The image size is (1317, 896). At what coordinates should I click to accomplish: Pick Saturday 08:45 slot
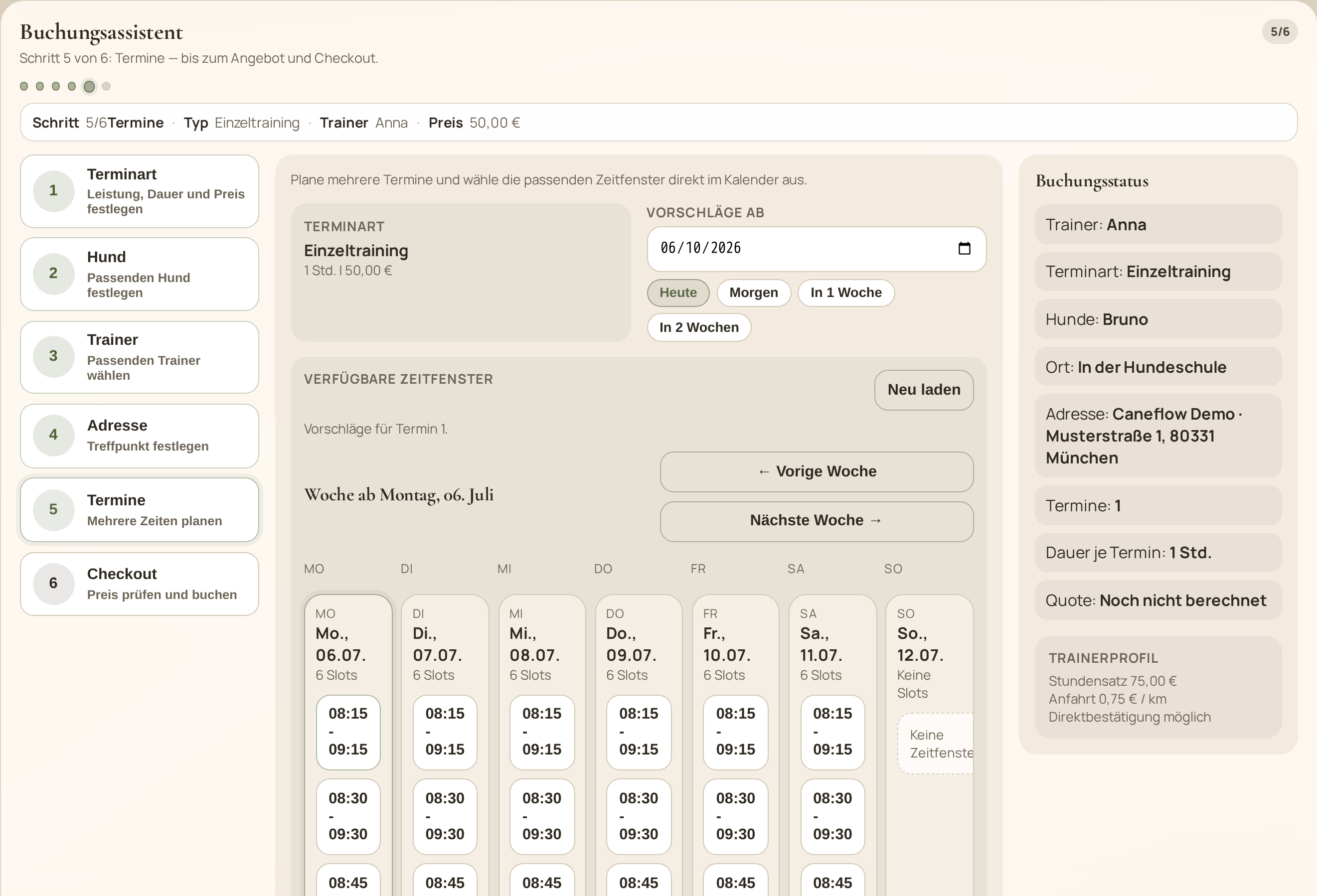(832, 881)
